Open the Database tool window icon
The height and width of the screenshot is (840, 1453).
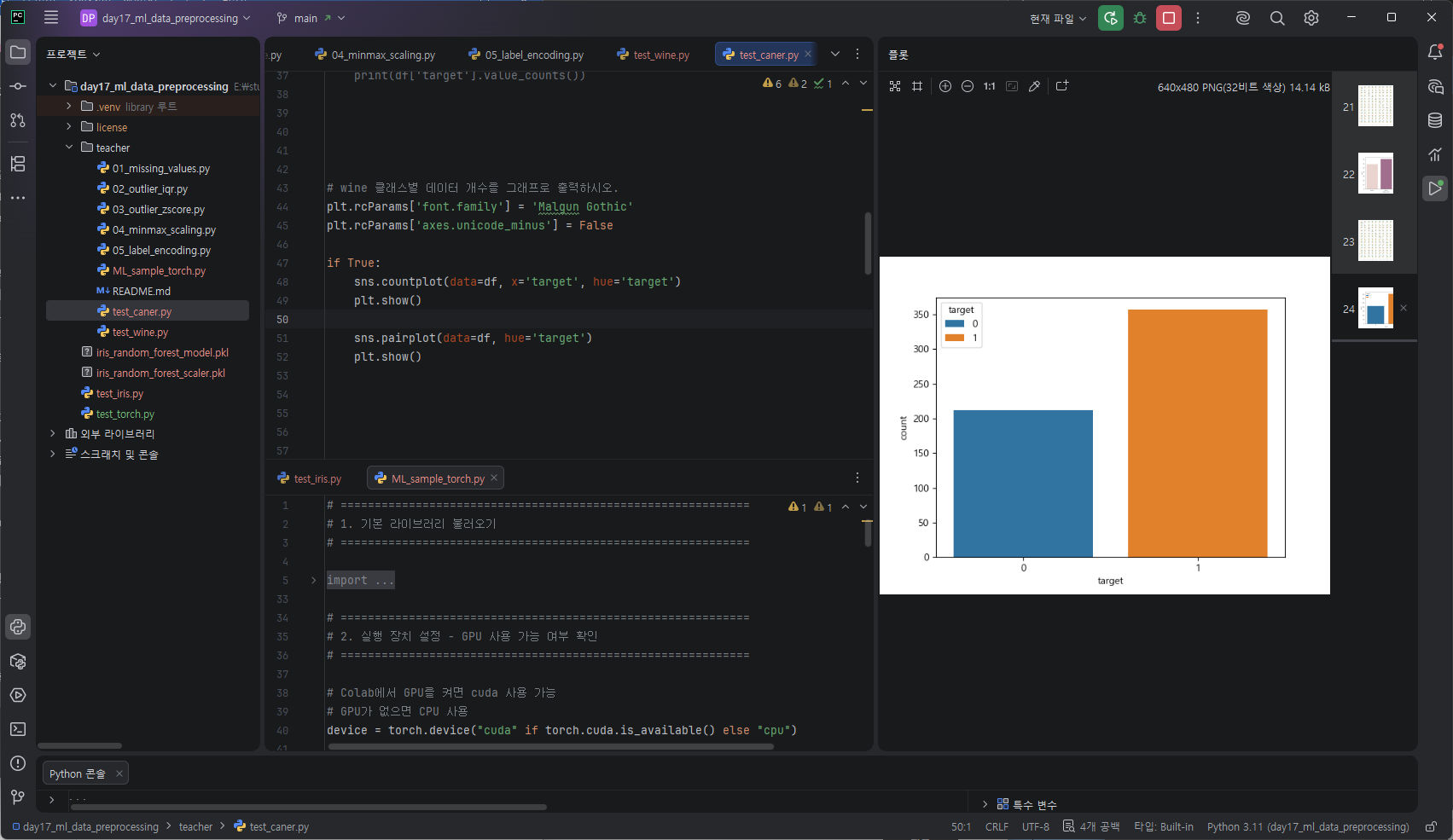tap(1435, 120)
